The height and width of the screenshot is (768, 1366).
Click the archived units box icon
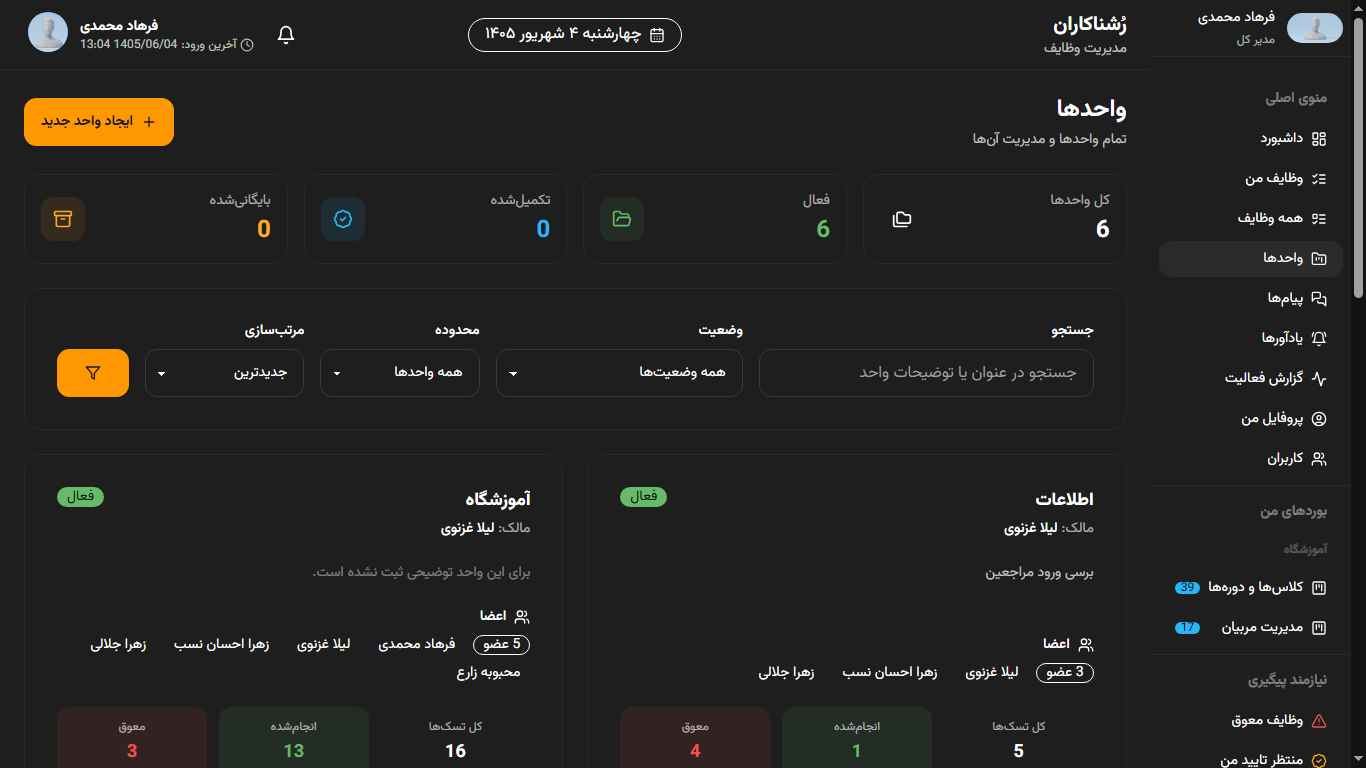point(63,219)
